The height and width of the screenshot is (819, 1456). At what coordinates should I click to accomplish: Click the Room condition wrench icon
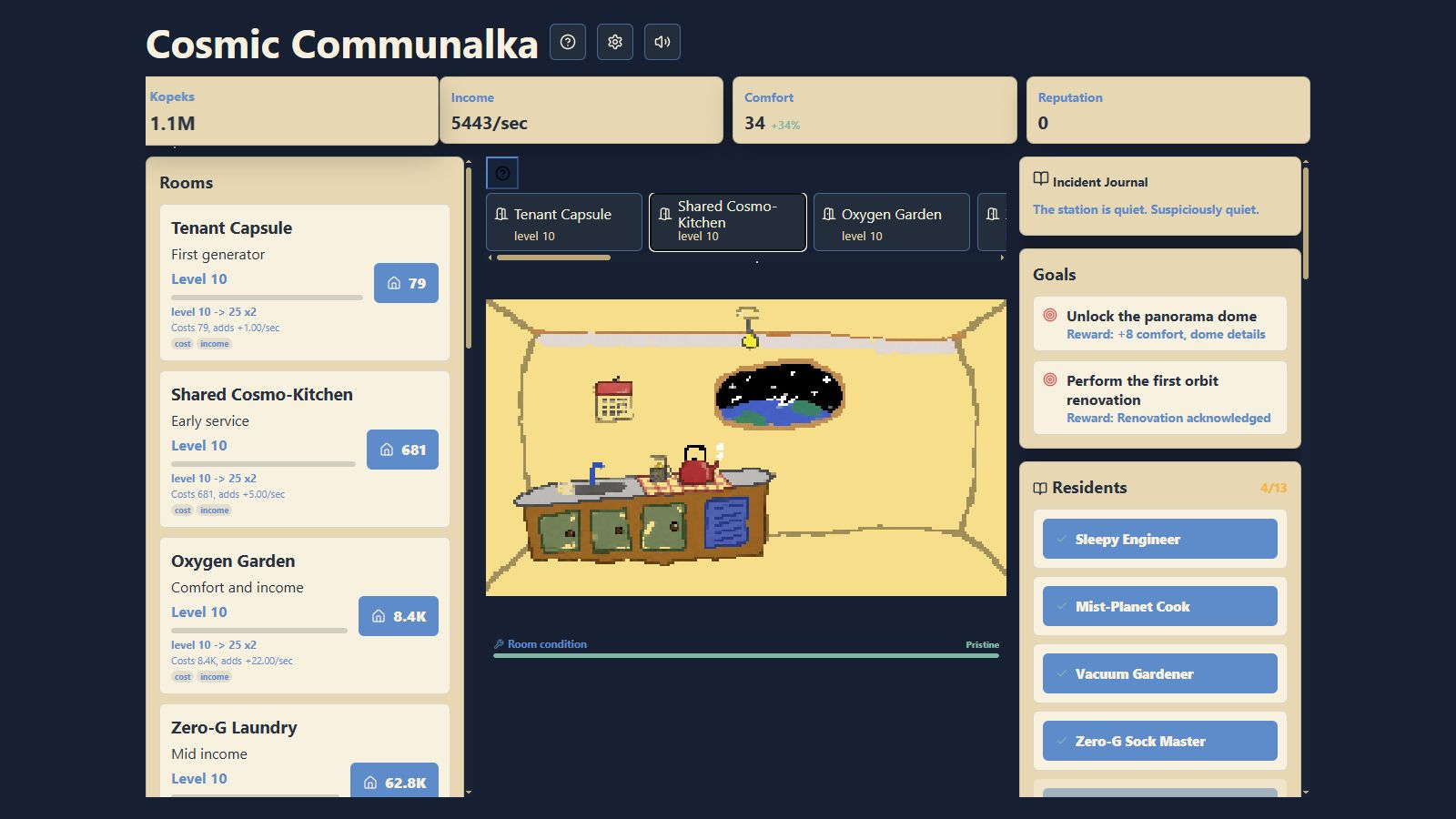[499, 644]
